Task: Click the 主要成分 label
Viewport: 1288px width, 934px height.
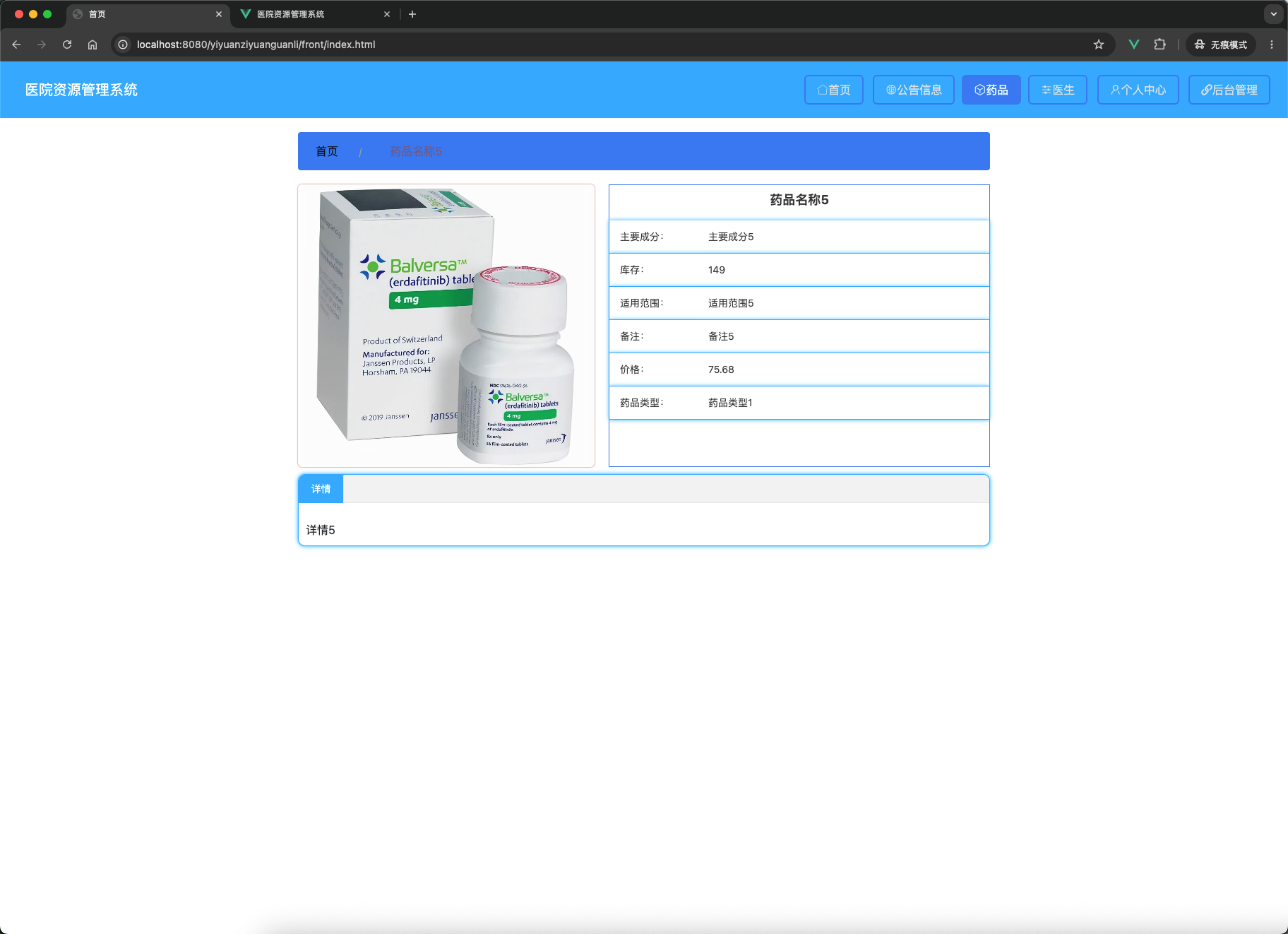Action: click(x=642, y=237)
